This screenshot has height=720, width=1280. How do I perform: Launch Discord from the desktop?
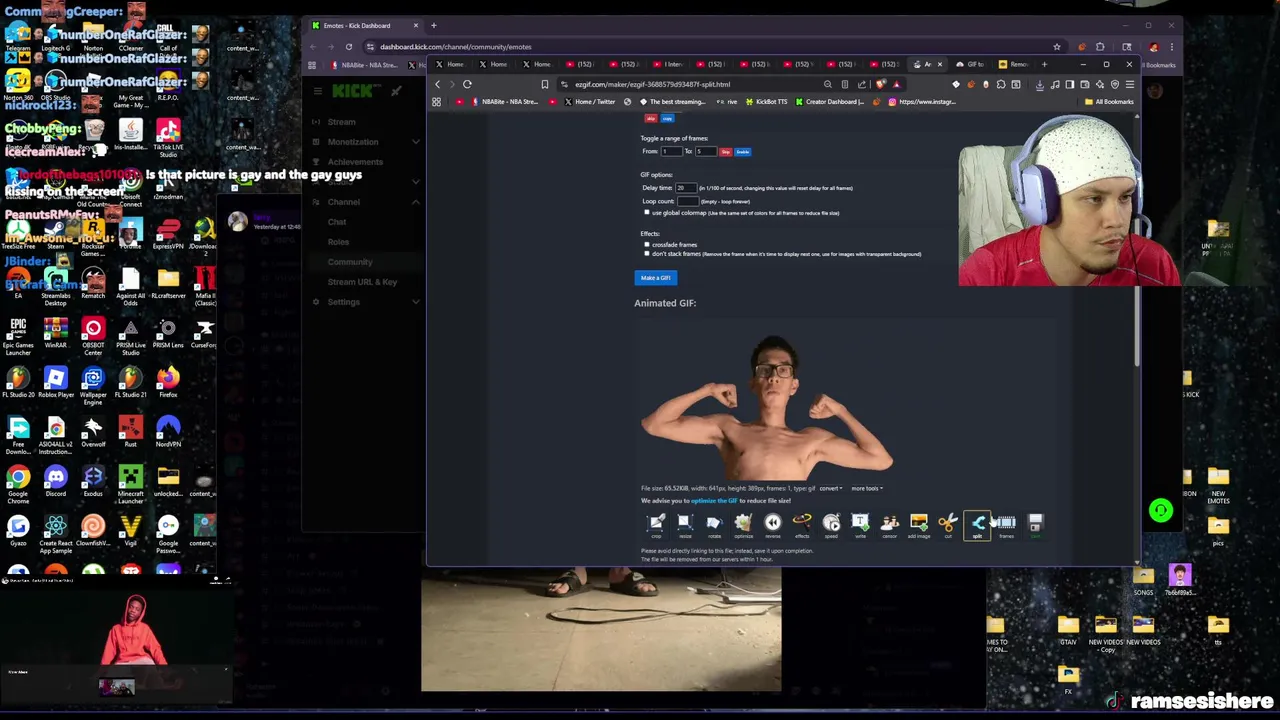click(55, 480)
